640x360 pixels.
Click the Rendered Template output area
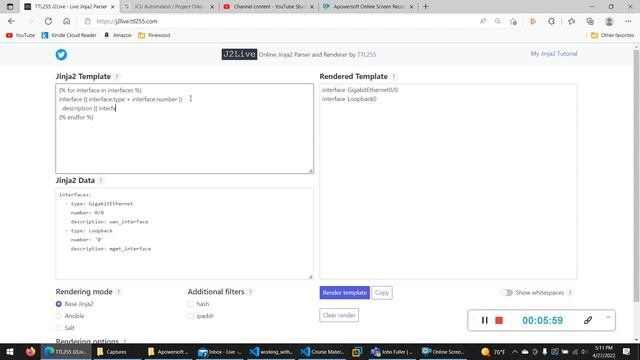point(448,182)
